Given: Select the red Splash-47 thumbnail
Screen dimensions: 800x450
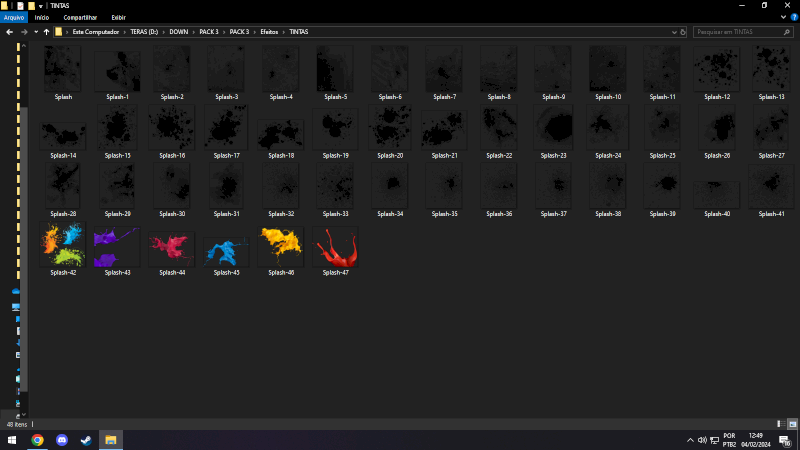Looking at the screenshot, I should [335, 246].
